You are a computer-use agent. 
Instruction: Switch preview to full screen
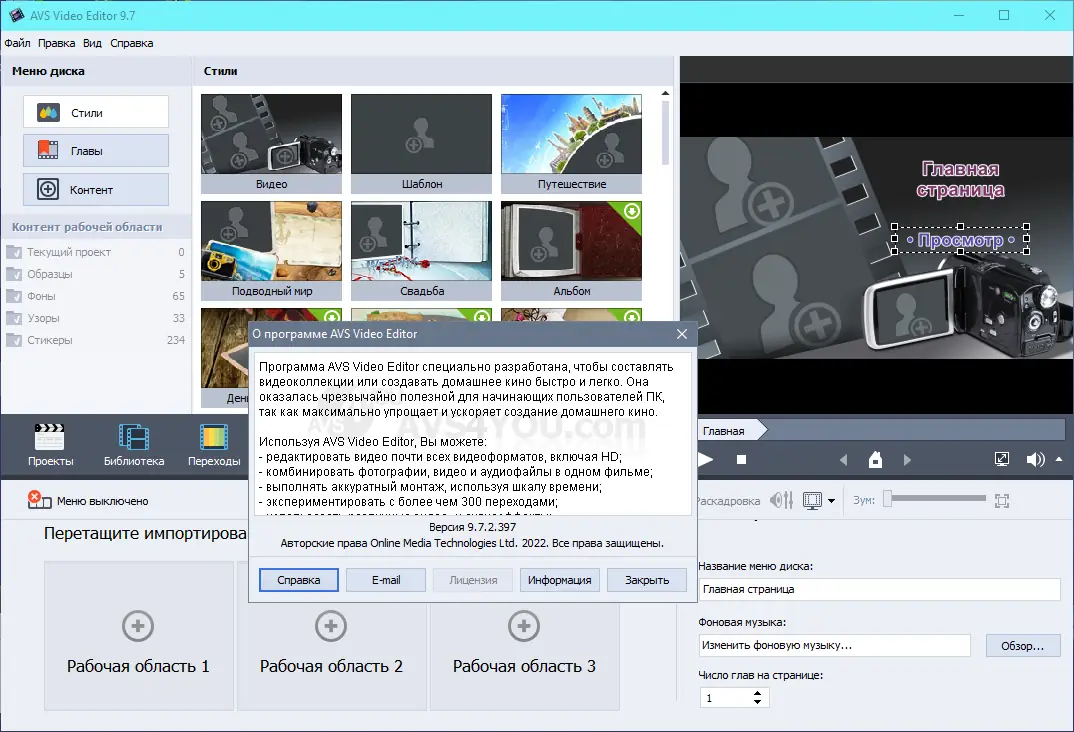click(1002, 460)
